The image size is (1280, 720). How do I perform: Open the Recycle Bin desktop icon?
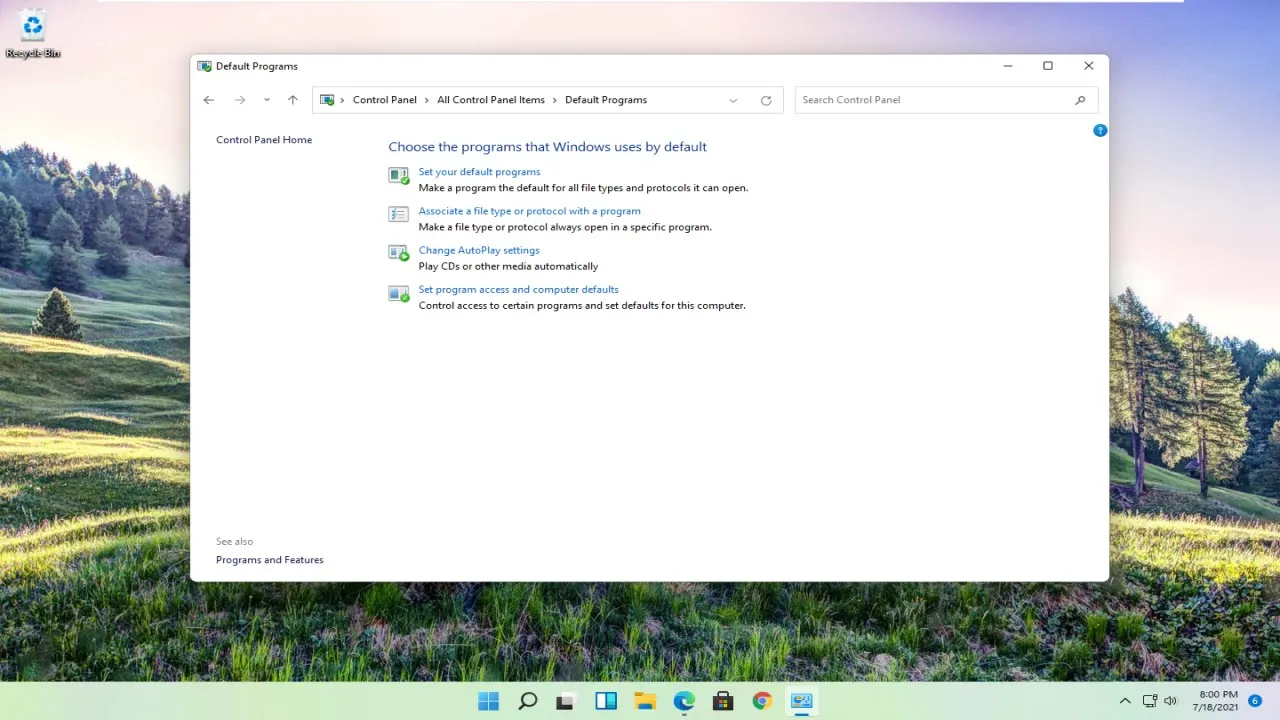tap(33, 34)
